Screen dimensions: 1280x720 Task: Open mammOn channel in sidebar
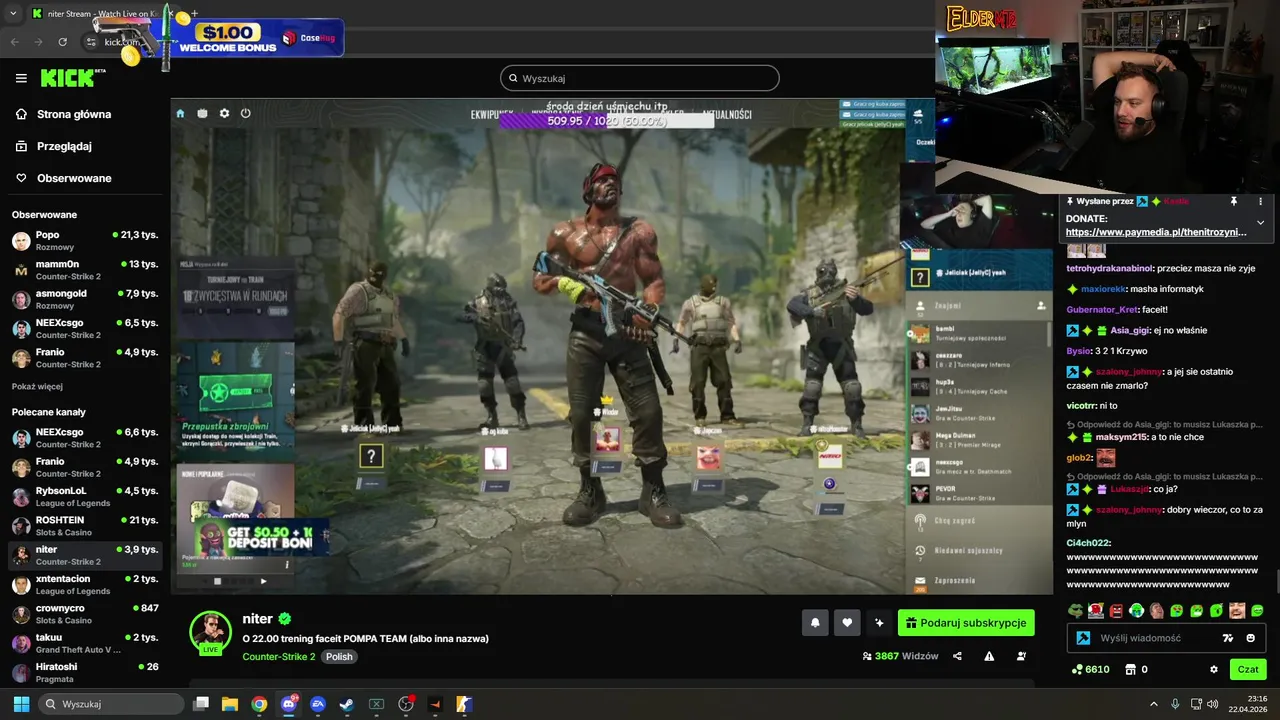click(x=85, y=269)
